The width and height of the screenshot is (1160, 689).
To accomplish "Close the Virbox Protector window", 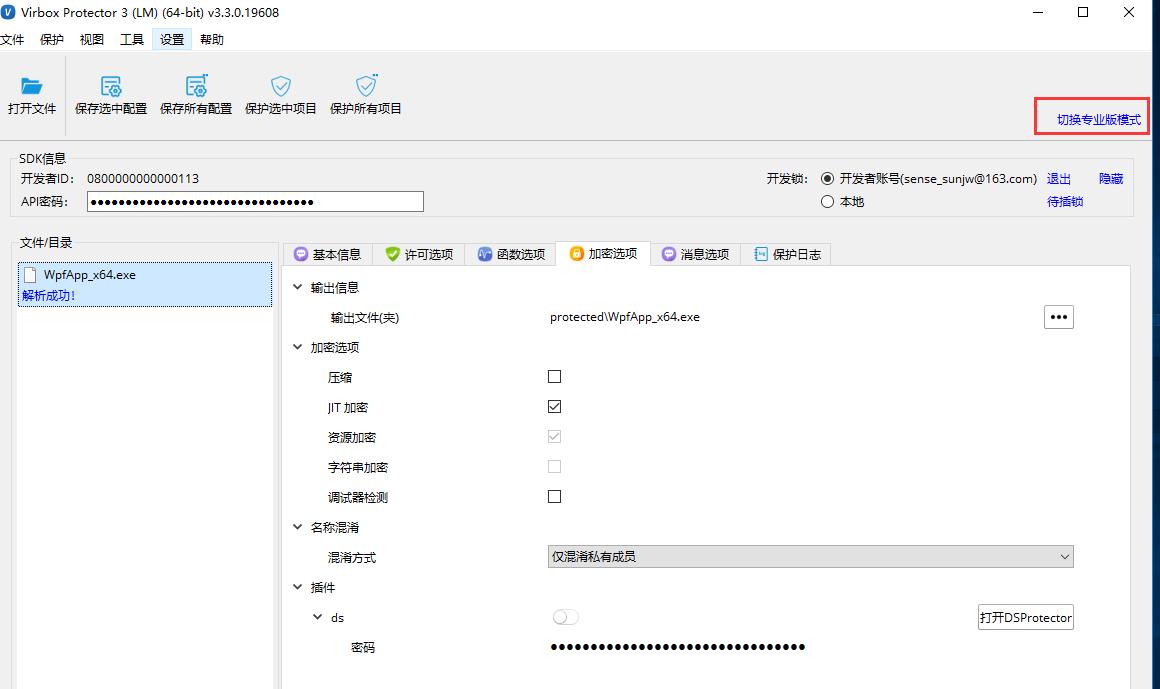I will pyautogui.click(x=1129, y=13).
